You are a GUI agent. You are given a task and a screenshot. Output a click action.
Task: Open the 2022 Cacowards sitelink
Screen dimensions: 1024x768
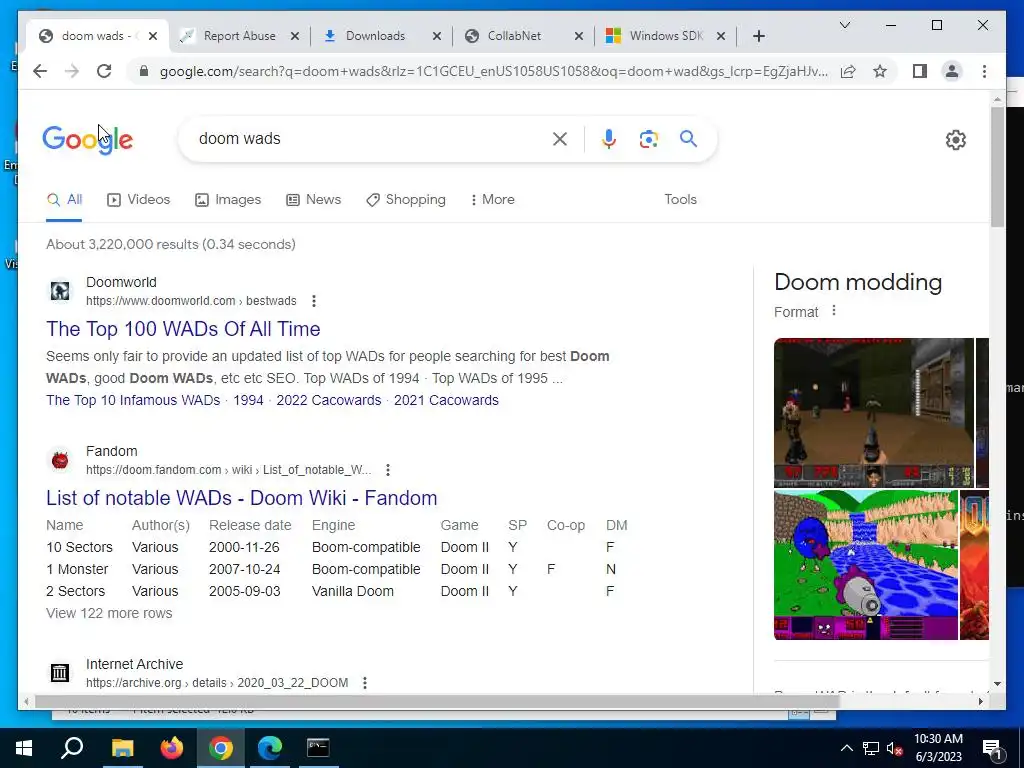328,400
